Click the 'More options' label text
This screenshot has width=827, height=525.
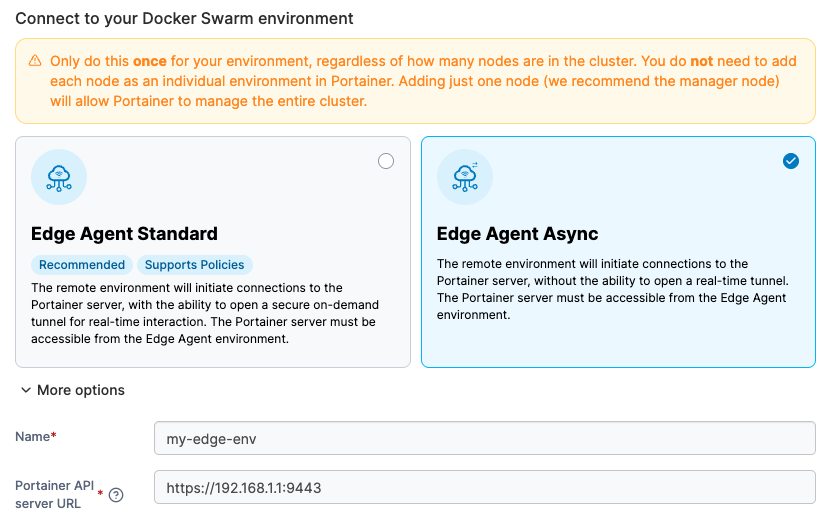point(81,390)
